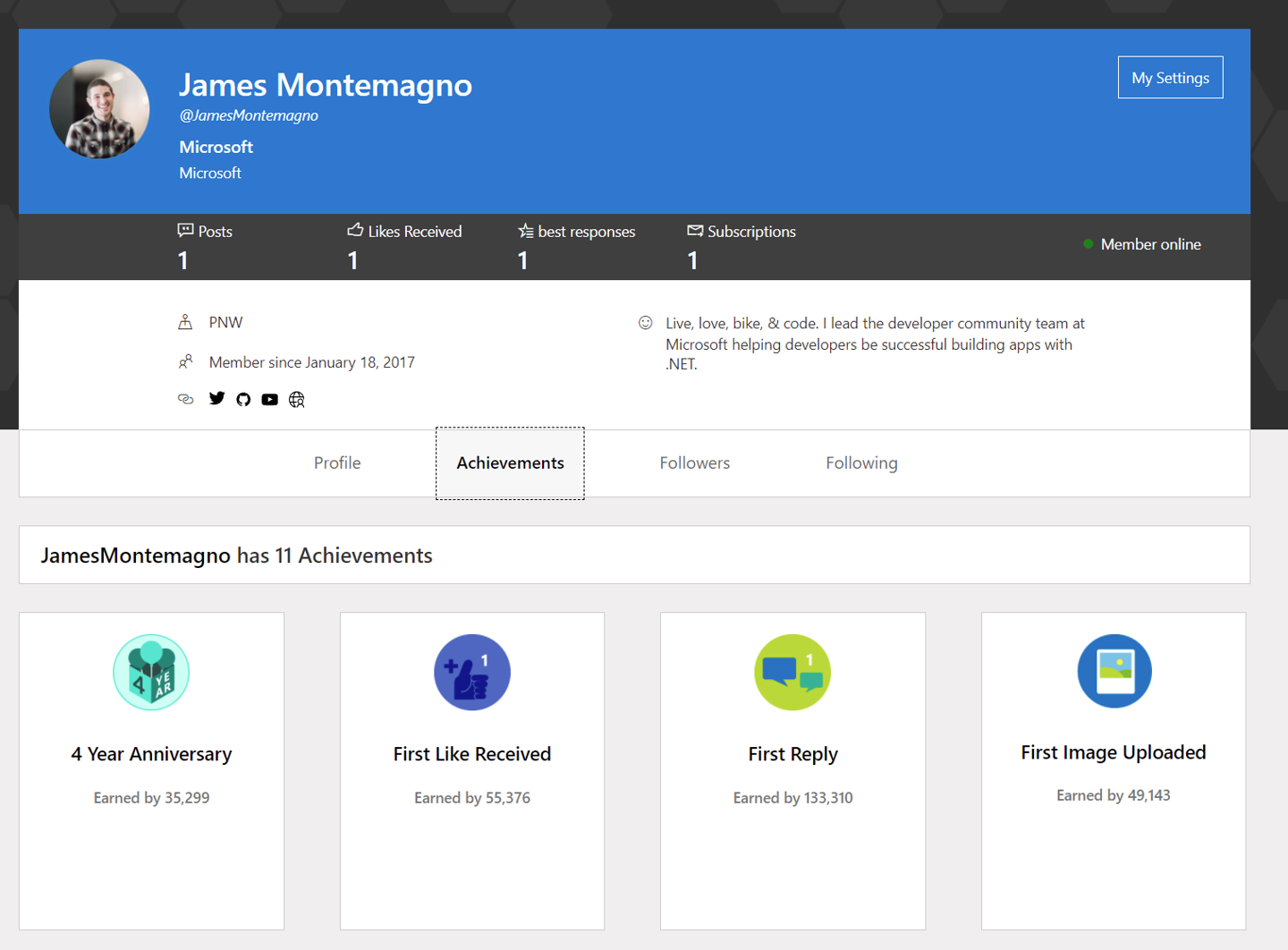This screenshot has width=1288, height=950.
Task: Click the First Reply badge icon
Action: pos(792,673)
